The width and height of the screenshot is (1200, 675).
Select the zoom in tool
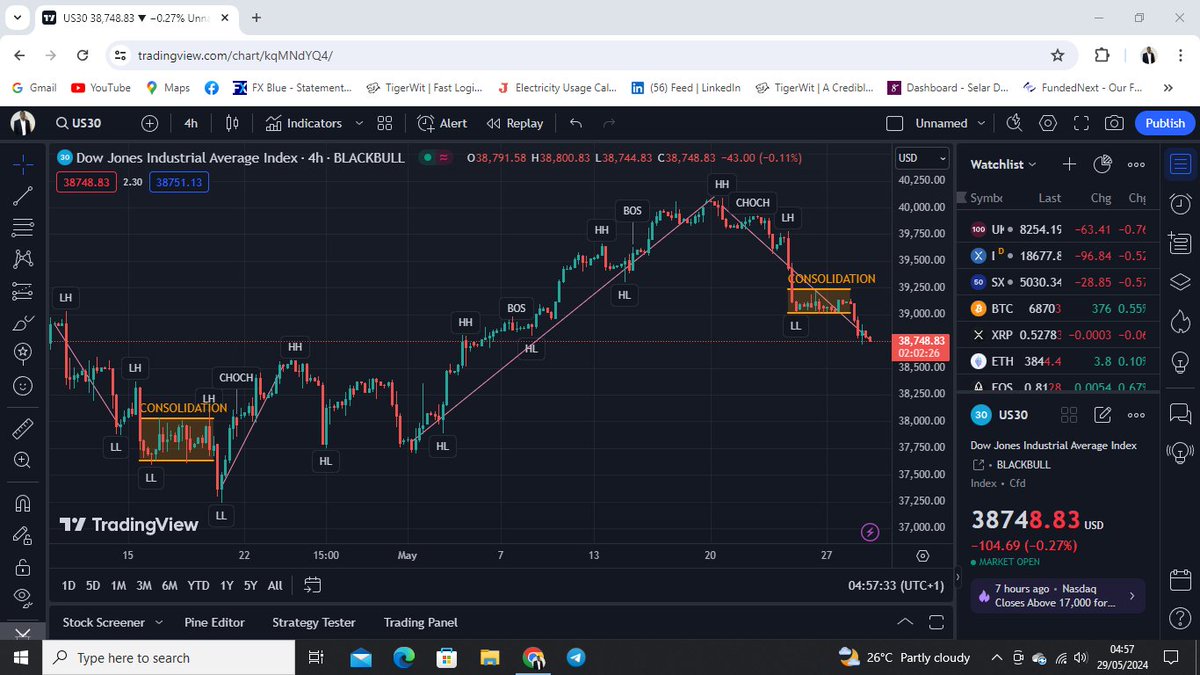23,460
